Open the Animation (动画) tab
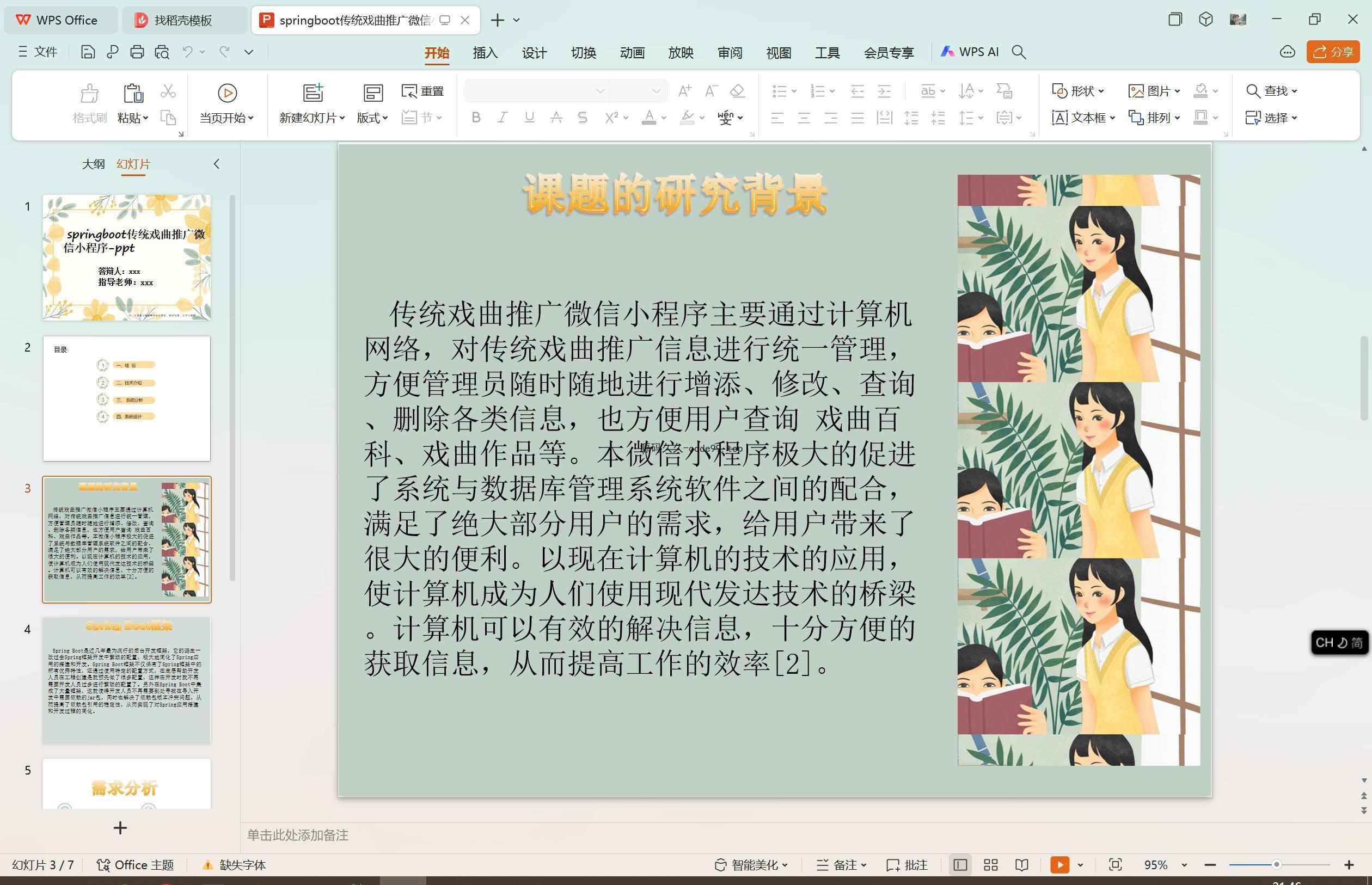1372x885 pixels. click(x=632, y=52)
